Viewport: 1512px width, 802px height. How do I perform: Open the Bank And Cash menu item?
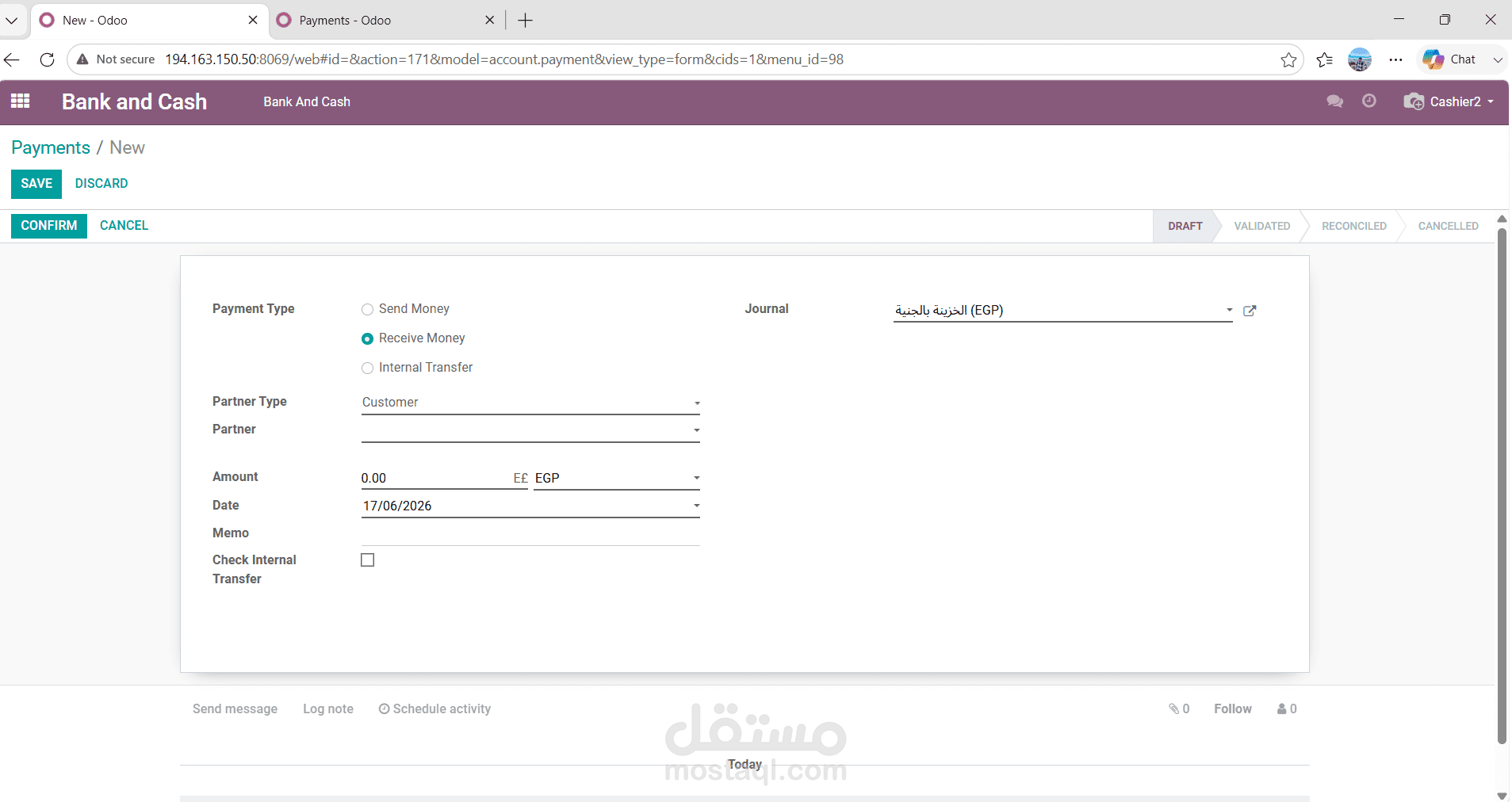point(307,101)
